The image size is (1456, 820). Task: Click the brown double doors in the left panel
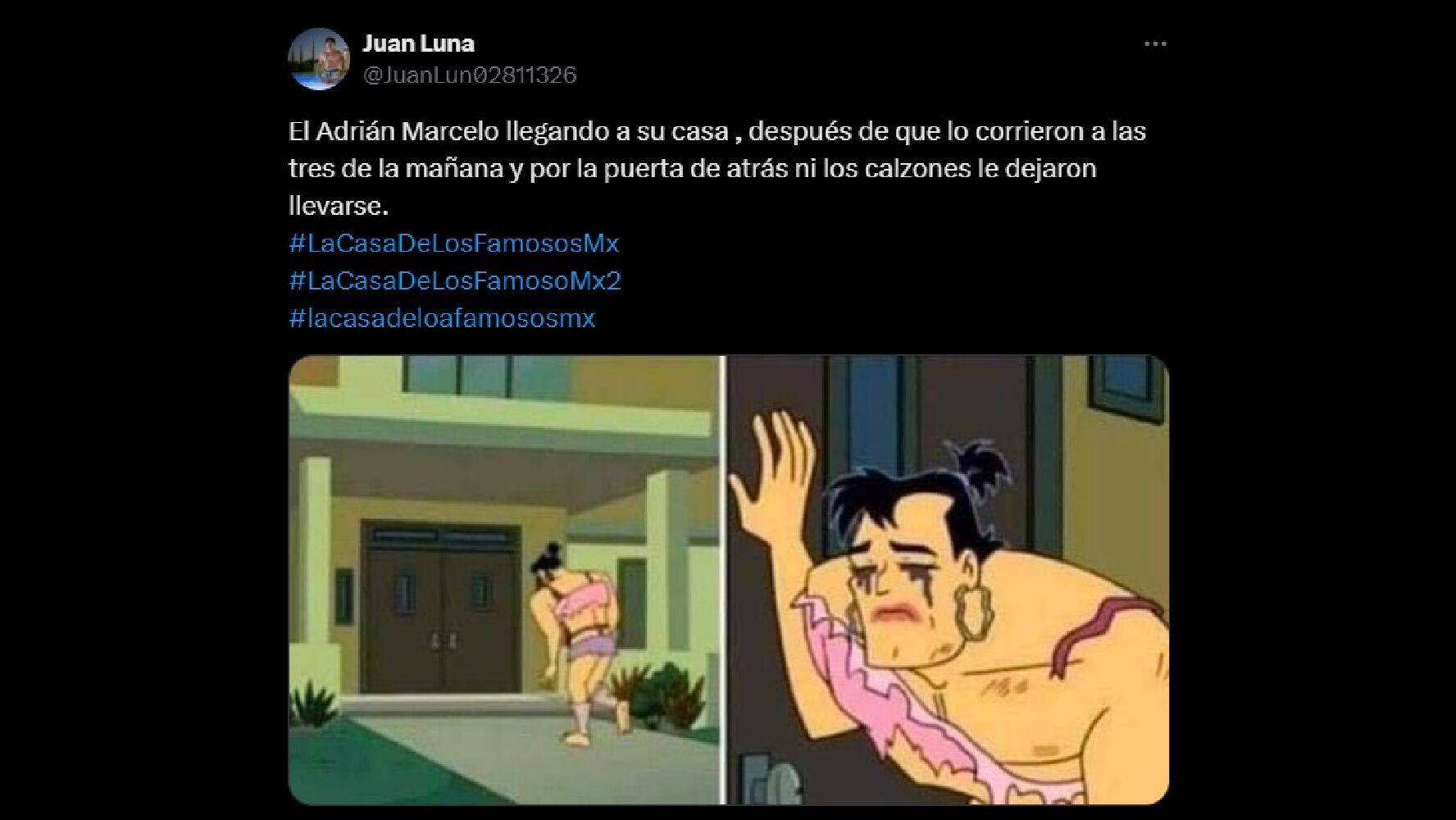coord(443,616)
